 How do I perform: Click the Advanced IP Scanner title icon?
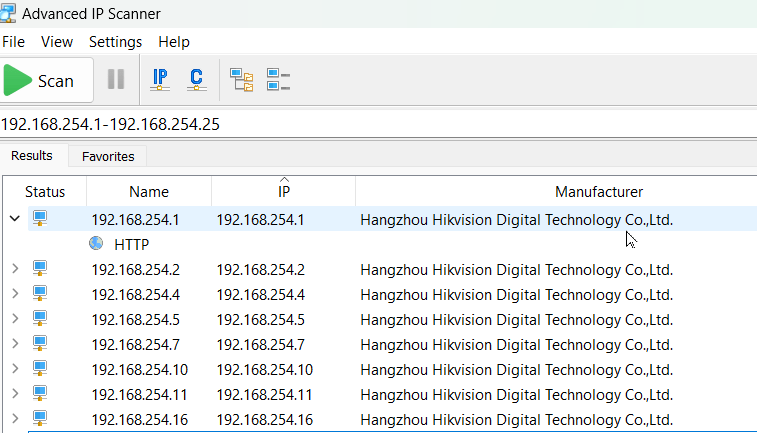click(9, 14)
